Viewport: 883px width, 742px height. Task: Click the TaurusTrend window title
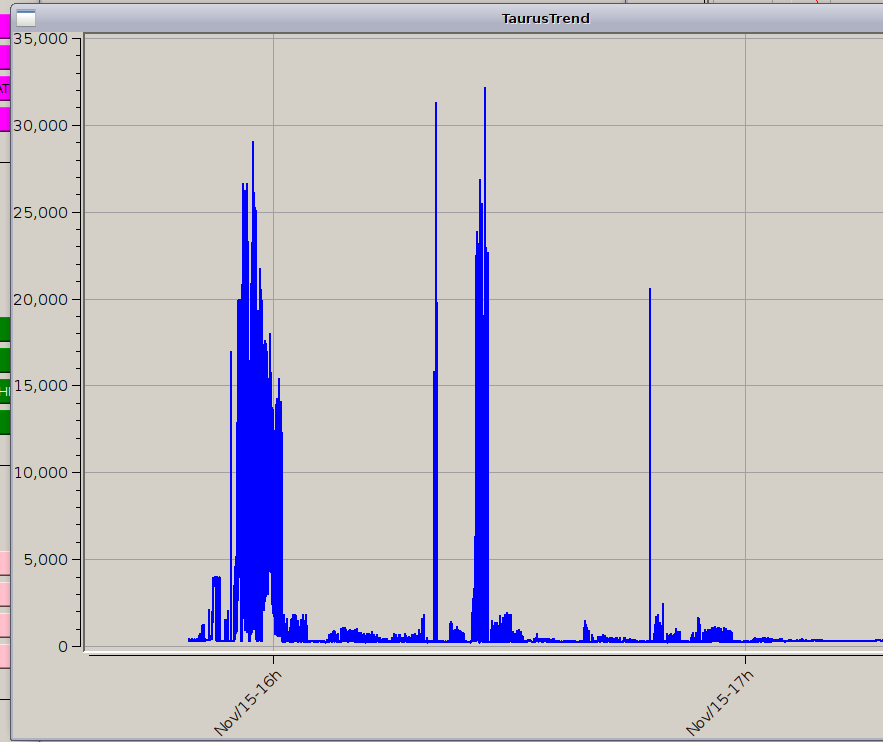pos(545,18)
